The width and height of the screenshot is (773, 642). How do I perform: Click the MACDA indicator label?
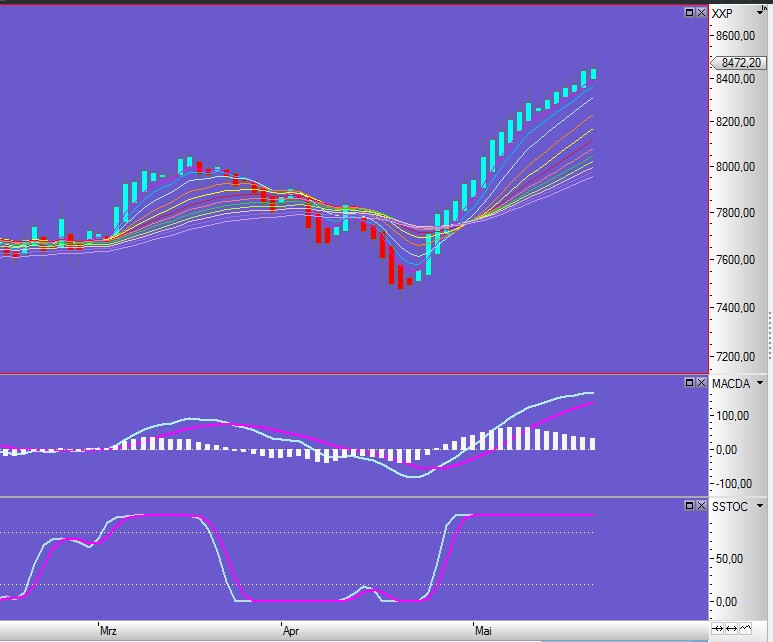731,384
